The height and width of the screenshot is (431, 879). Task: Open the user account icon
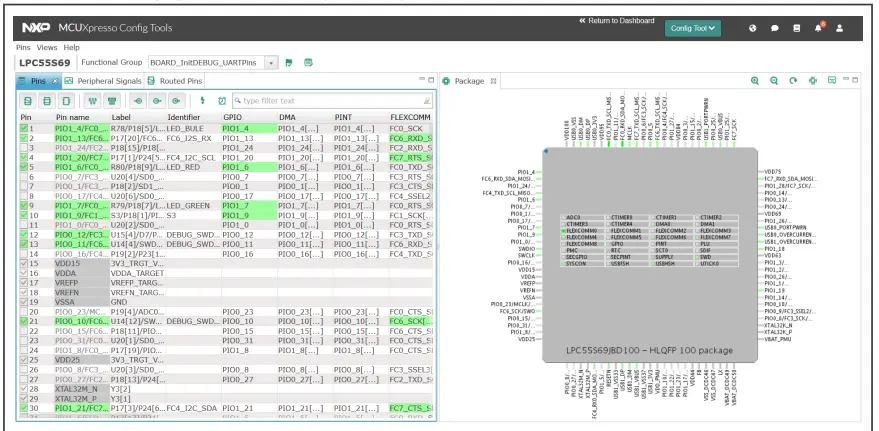(839, 28)
